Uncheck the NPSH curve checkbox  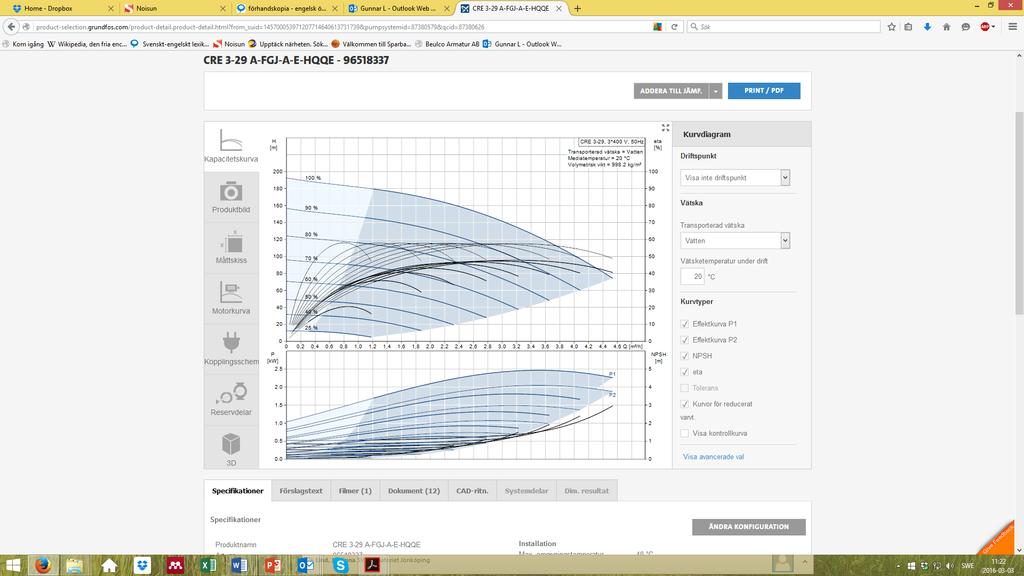[684, 356]
